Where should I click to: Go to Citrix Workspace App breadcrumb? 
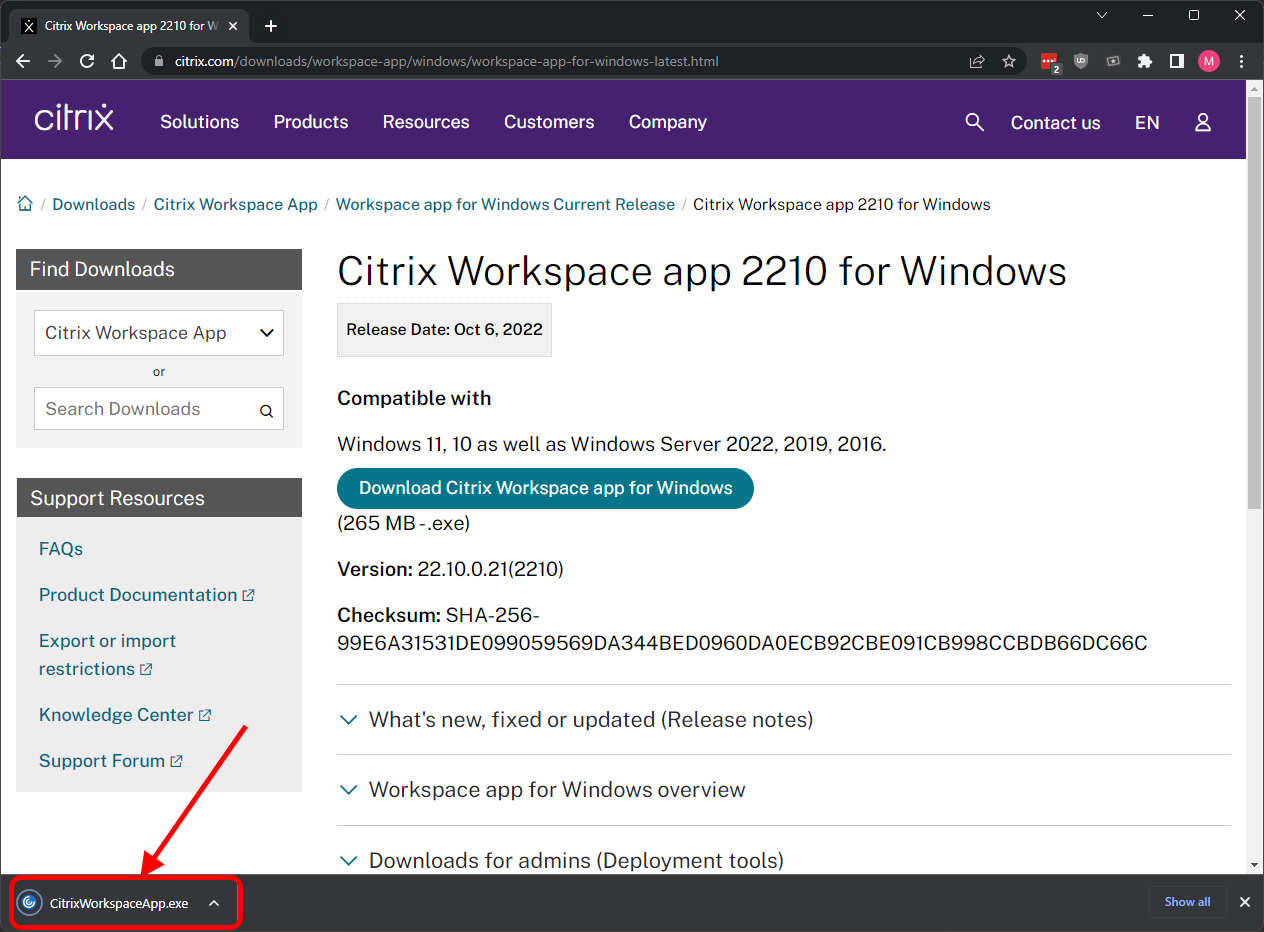[236, 204]
